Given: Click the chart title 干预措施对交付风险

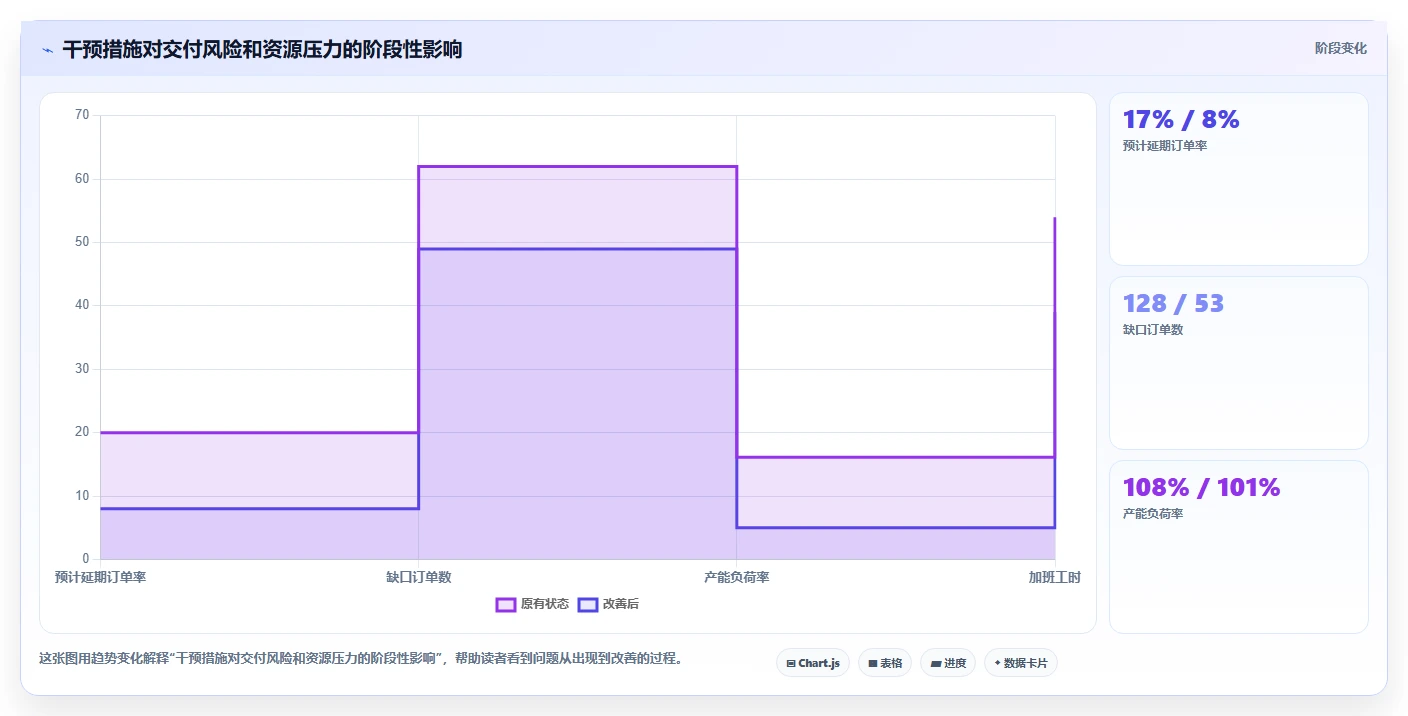Looking at the screenshot, I should [x=263, y=49].
